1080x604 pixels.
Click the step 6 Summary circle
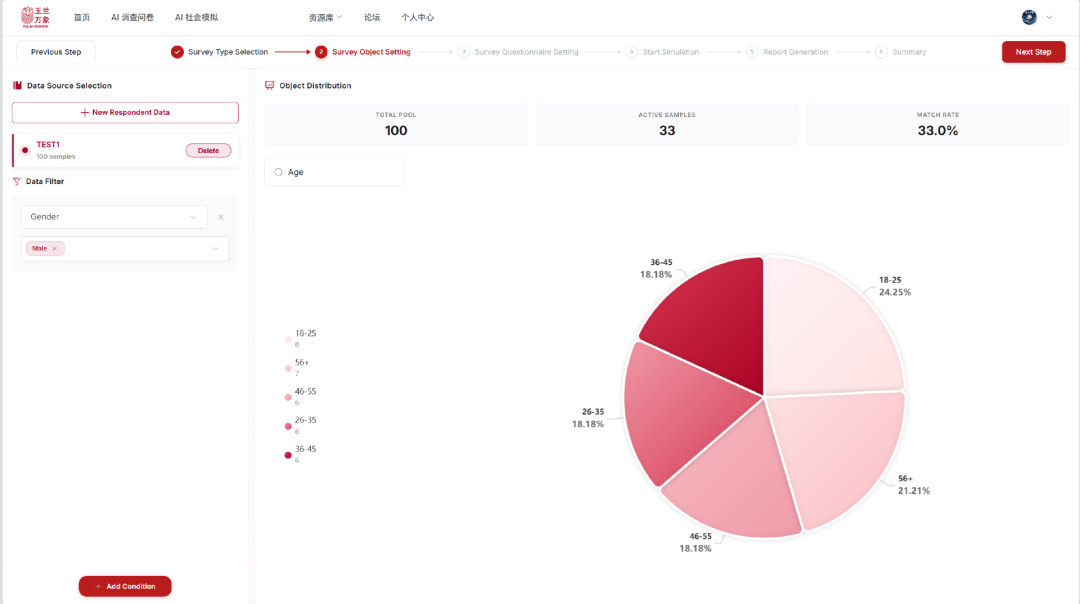click(x=881, y=52)
